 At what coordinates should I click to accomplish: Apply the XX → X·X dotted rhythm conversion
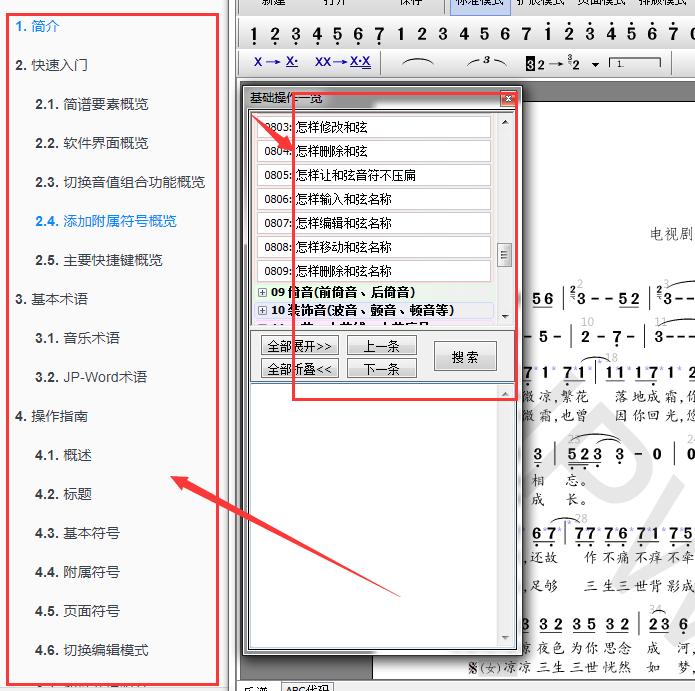pos(343,62)
